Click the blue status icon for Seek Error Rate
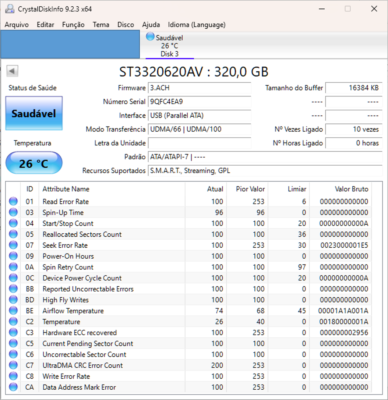This screenshot has width=388, height=400. pos(13,245)
